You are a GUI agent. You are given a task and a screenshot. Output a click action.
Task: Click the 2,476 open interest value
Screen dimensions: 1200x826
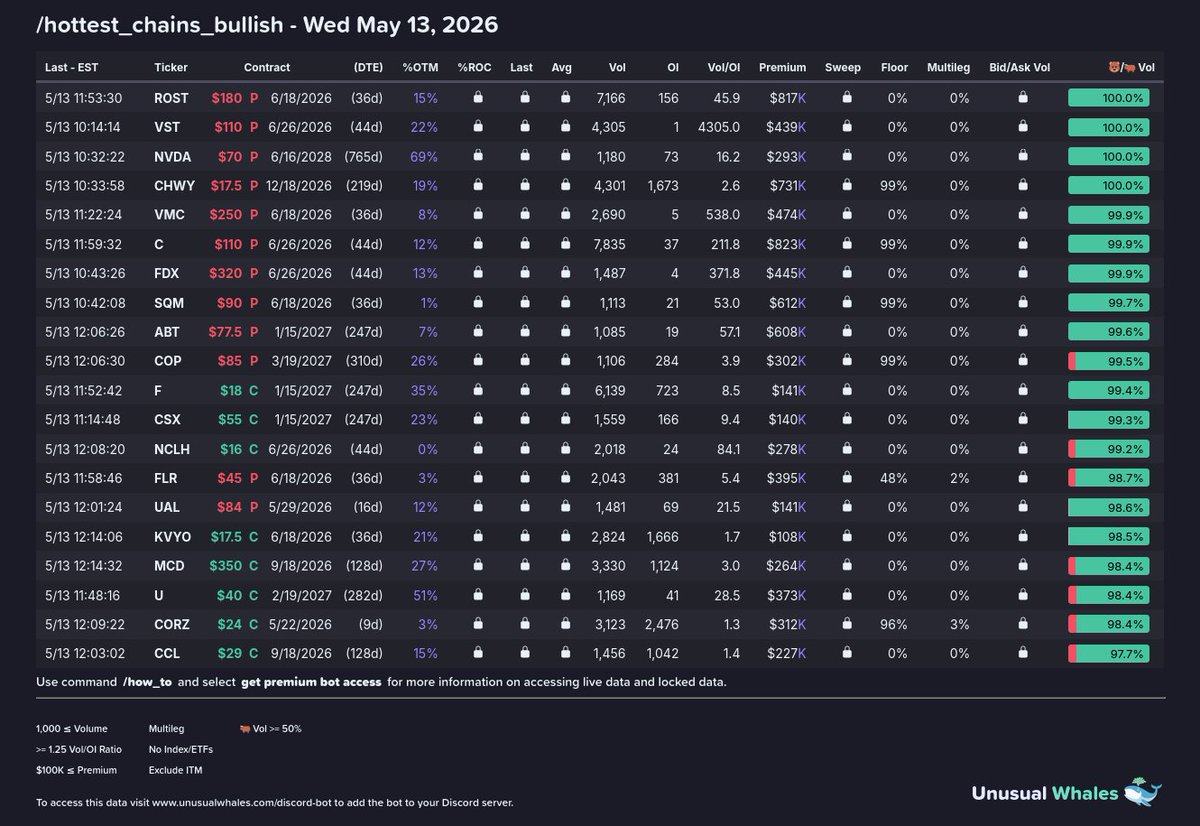click(x=663, y=623)
